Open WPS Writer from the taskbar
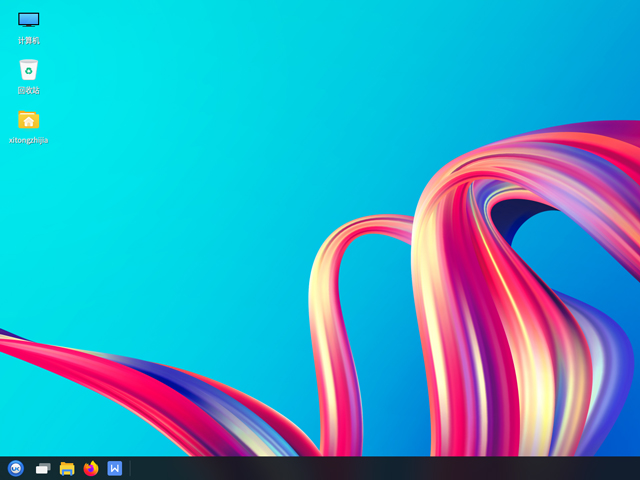The height and width of the screenshot is (480, 640). point(115,468)
